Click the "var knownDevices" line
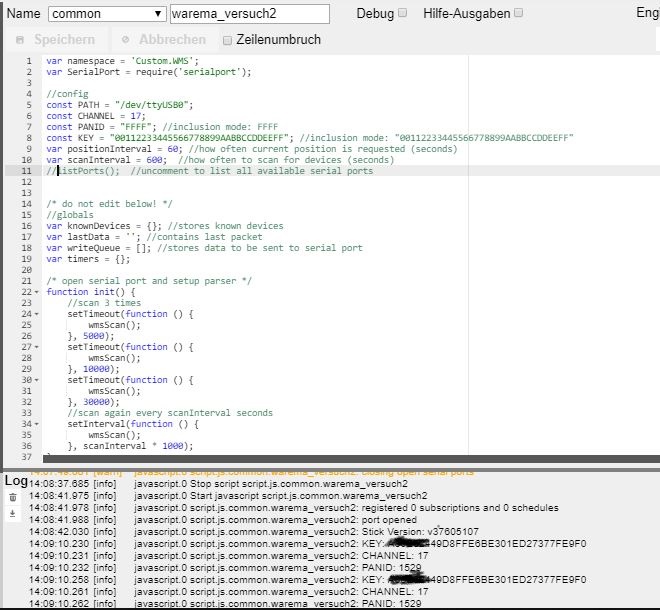The width and height of the screenshot is (660, 610). 165,226
